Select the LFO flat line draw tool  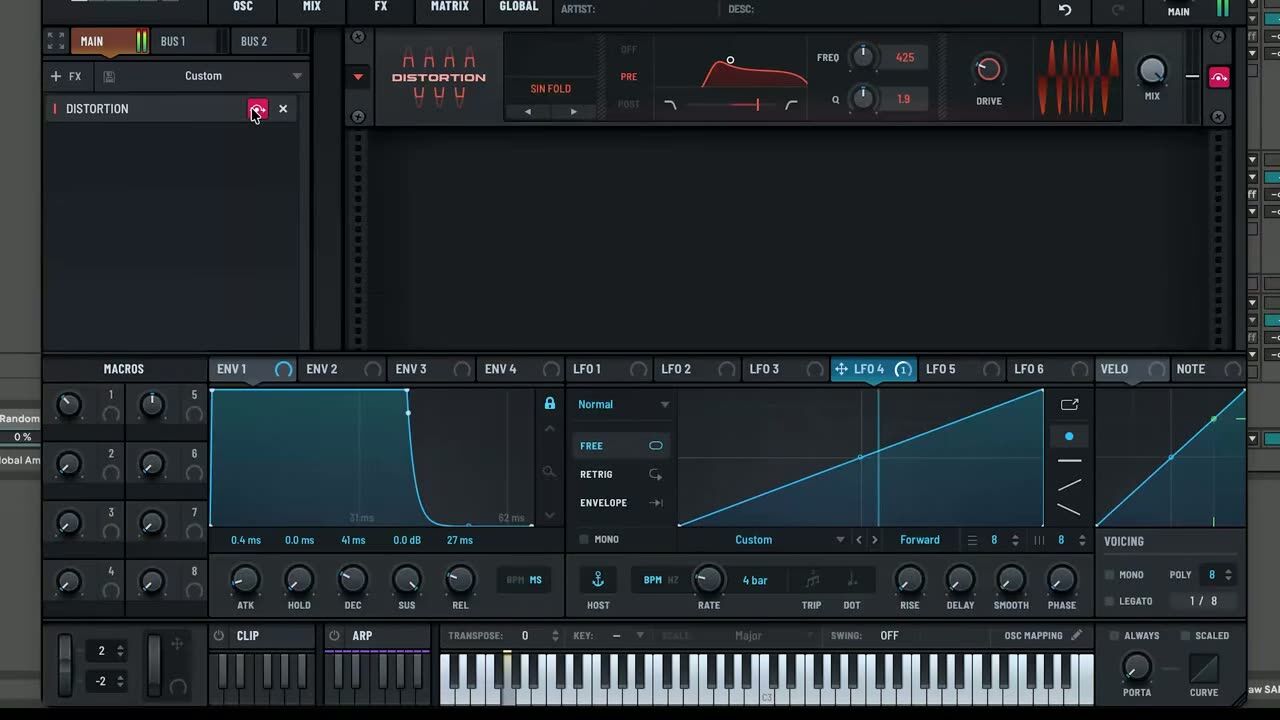[x=1069, y=461]
